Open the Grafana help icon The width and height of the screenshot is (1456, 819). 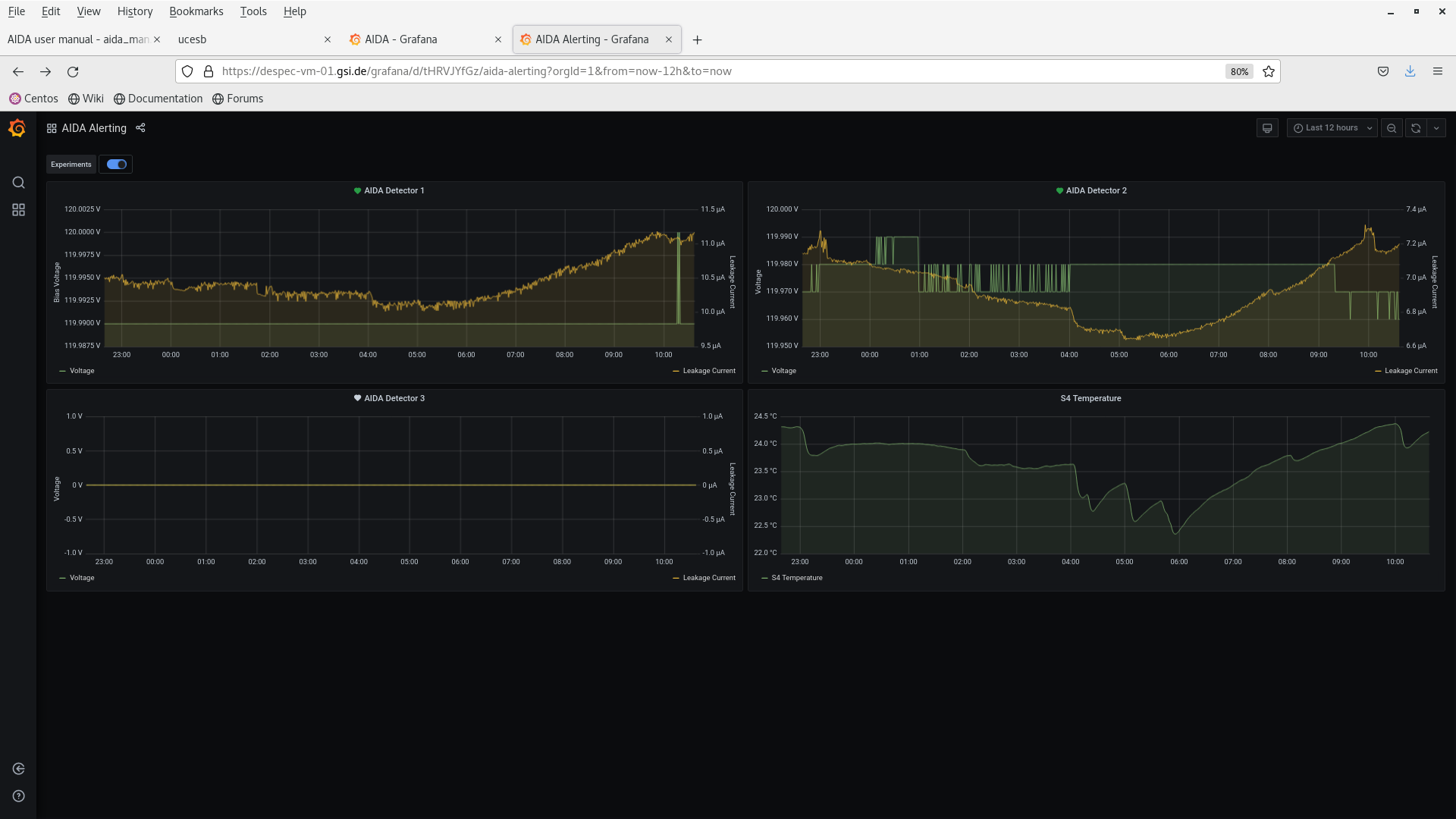[18, 795]
